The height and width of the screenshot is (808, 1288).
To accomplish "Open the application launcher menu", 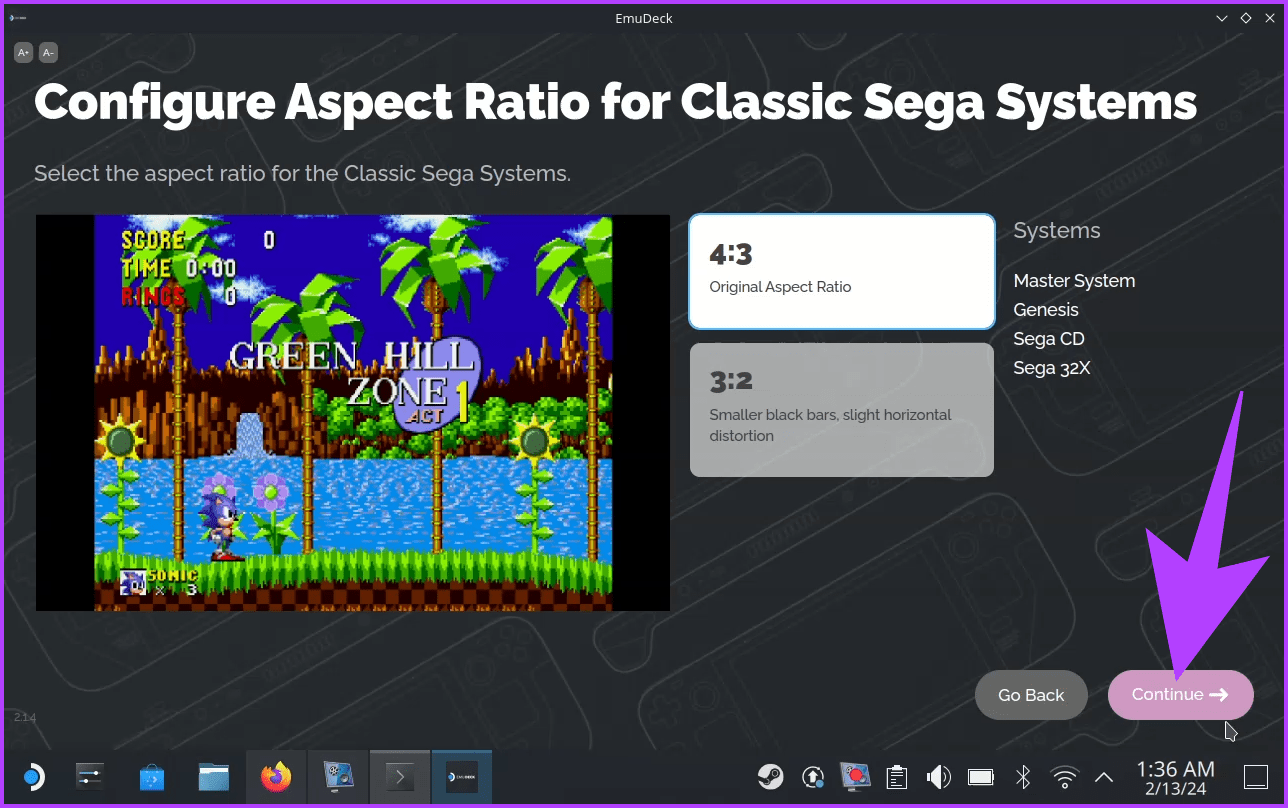I will [x=33, y=776].
